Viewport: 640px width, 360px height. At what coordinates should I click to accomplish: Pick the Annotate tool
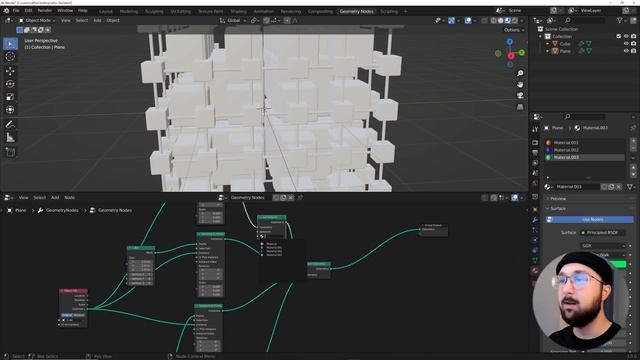click(x=10, y=124)
